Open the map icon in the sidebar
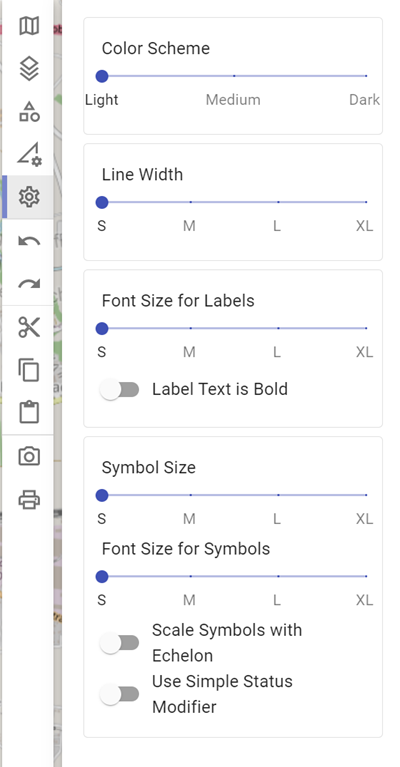 tap(29, 25)
